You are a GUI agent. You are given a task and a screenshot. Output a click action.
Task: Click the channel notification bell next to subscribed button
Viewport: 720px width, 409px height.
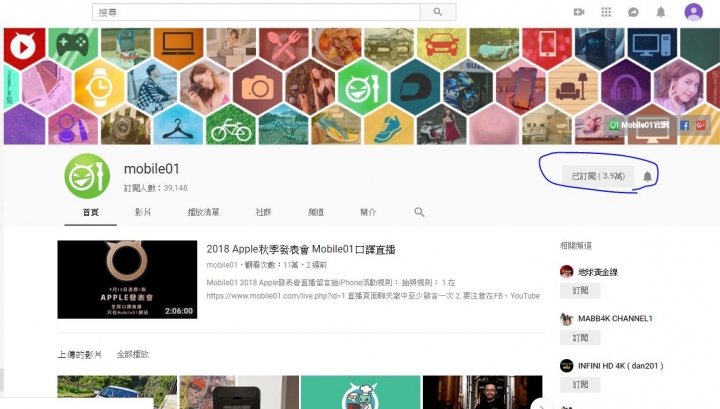(647, 176)
